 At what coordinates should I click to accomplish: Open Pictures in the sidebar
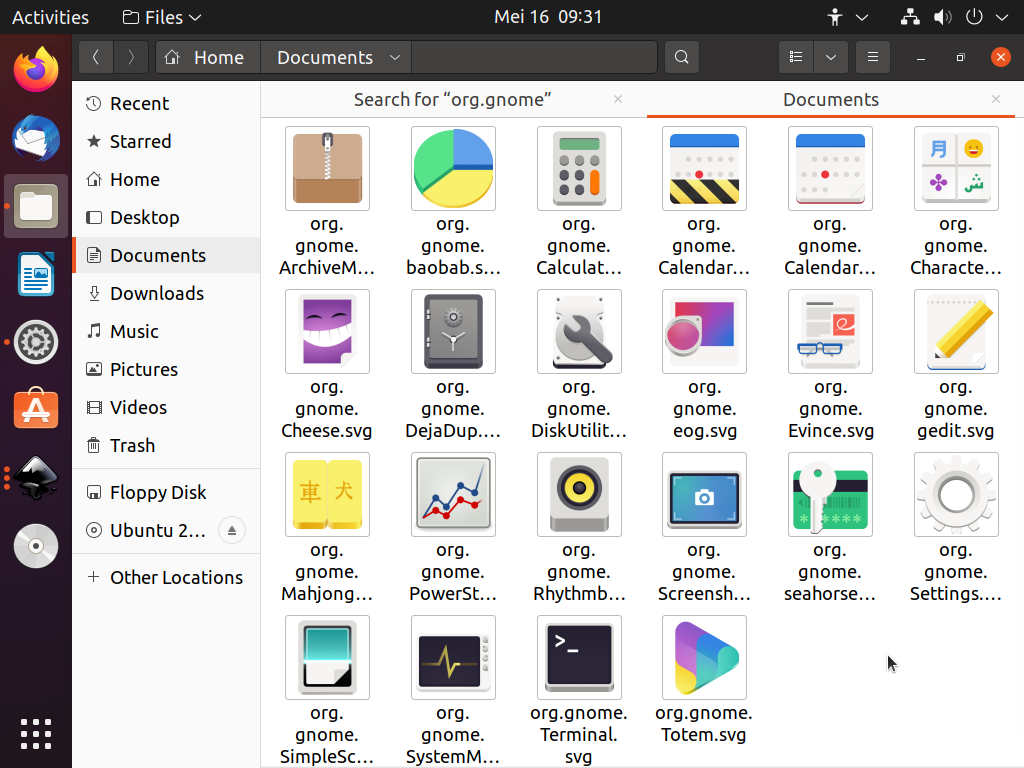point(167,369)
